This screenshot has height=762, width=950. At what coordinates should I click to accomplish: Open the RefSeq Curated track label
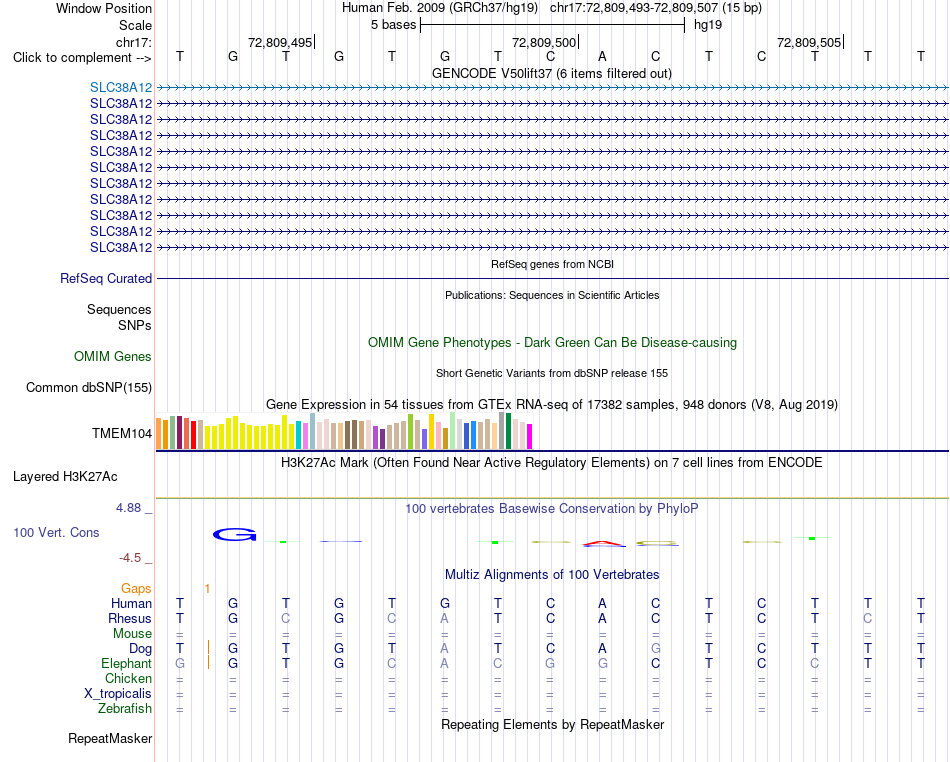point(106,279)
